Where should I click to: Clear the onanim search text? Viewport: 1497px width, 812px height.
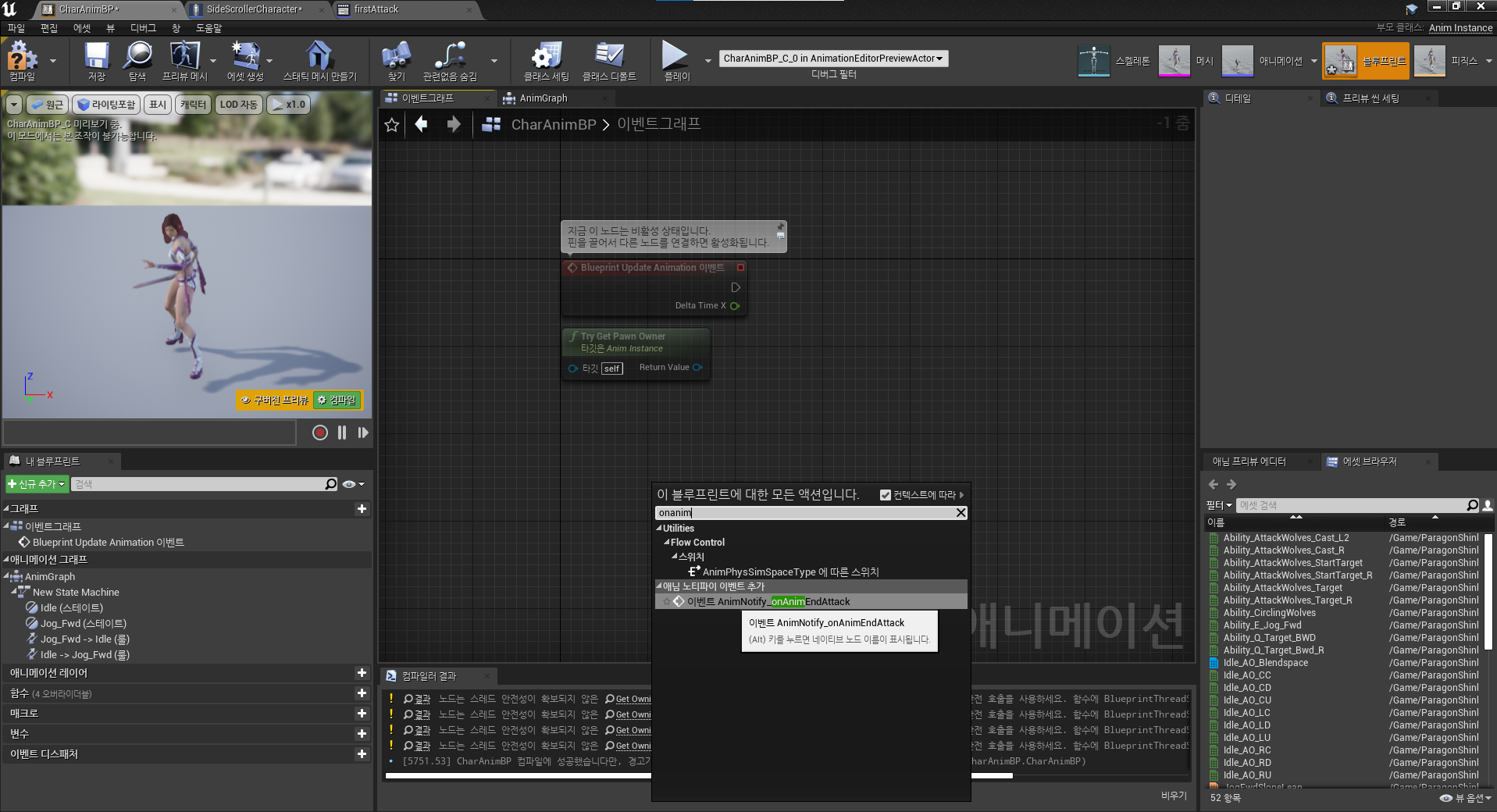point(961,513)
